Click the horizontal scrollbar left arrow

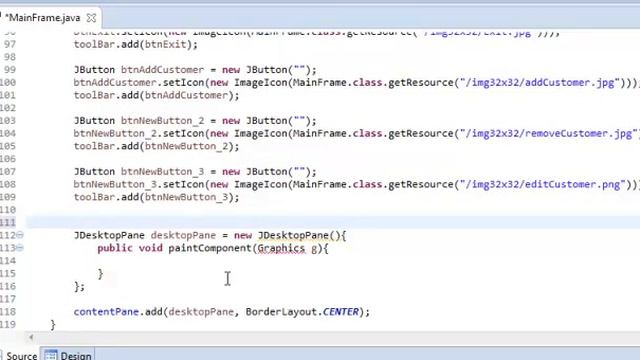[31, 337]
